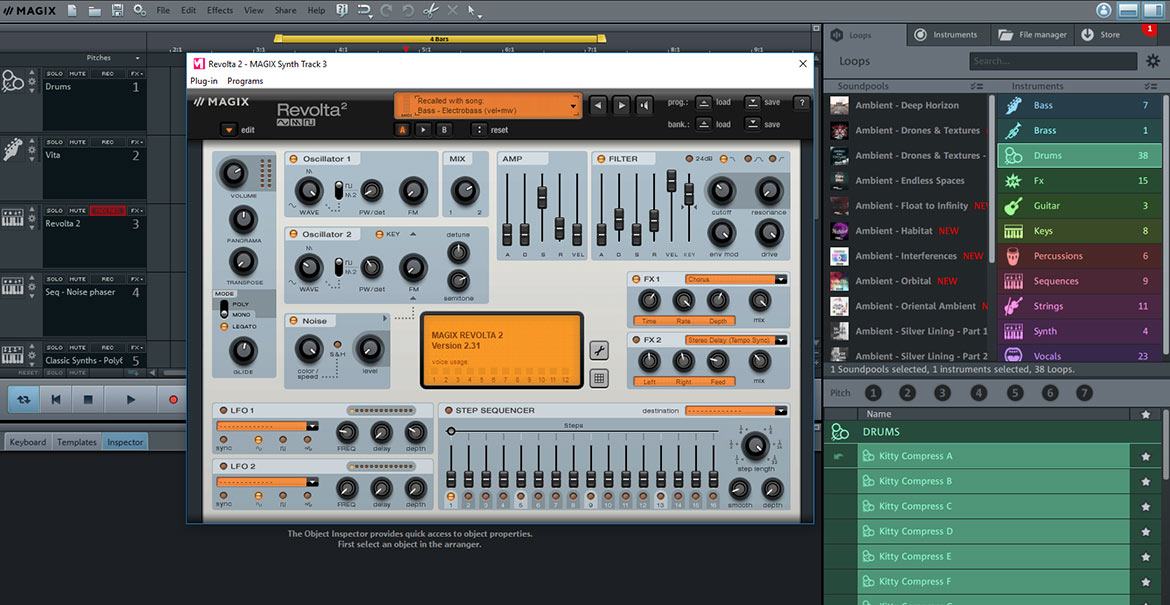Switch to the Instruments tab
The width and height of the screenshot is (1170, 605).
[947, 34]
